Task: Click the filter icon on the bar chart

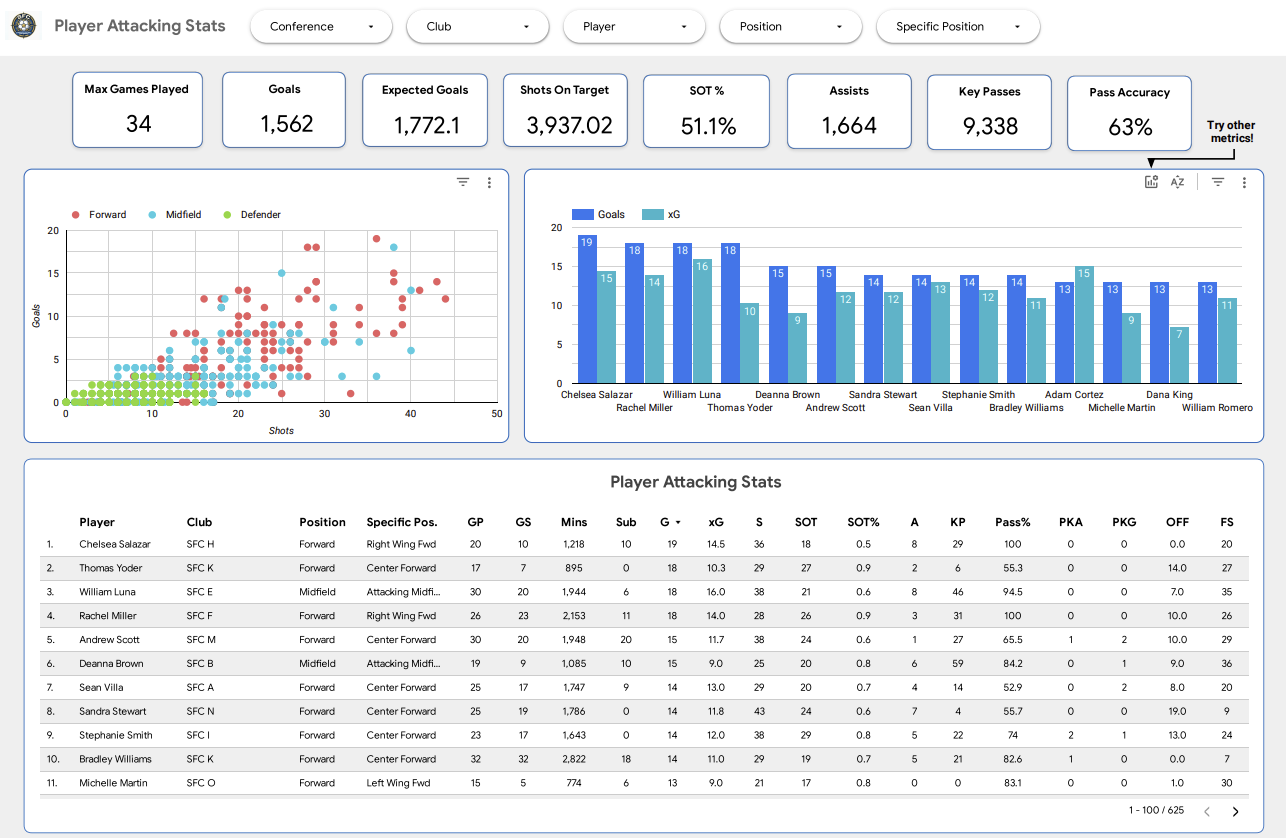Action: [1217, 182]
